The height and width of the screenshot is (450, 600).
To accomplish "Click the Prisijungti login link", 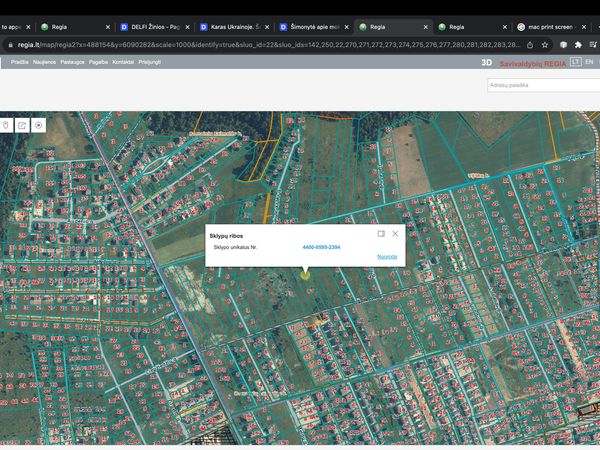I will 150,62.
